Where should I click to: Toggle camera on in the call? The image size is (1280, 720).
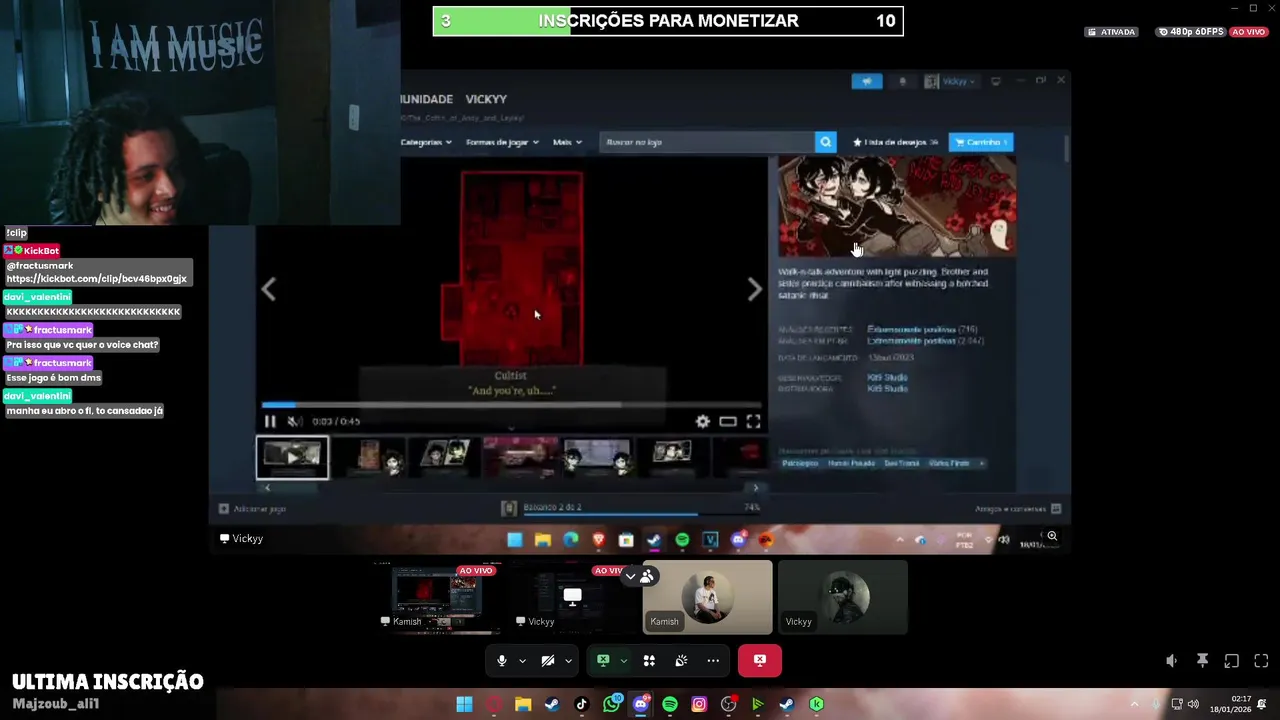[548, 661]
